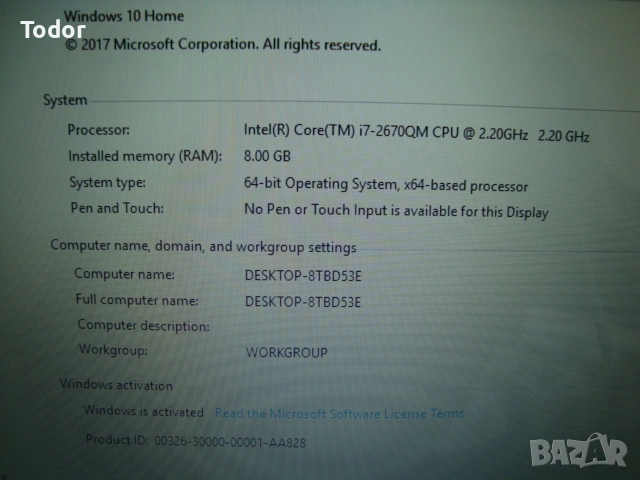
Task: Click the Full computer name label
Action: pos(136,299)
